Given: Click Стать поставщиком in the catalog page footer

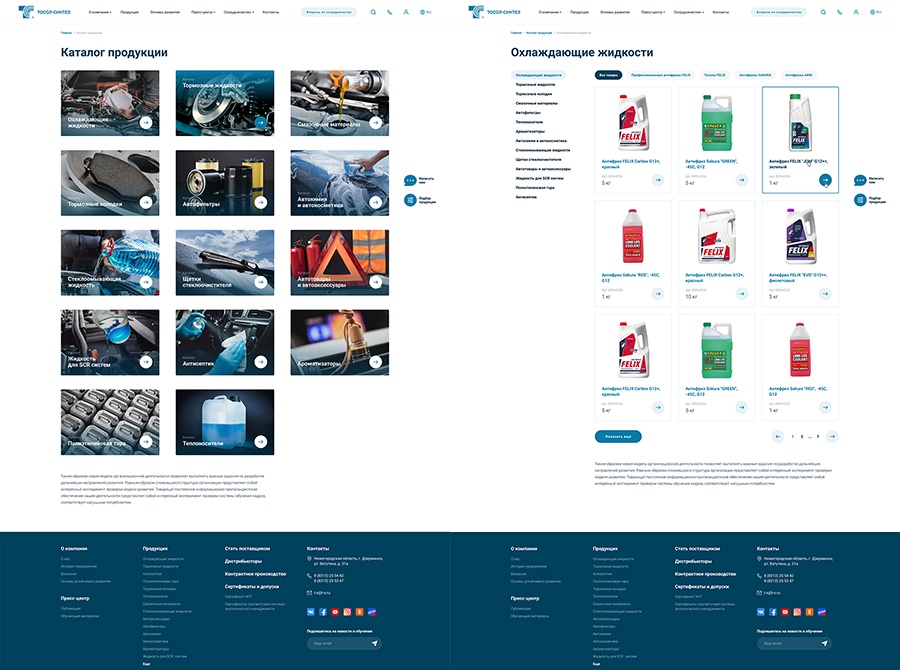Looking at the screenshot, I should pos(247,549).
